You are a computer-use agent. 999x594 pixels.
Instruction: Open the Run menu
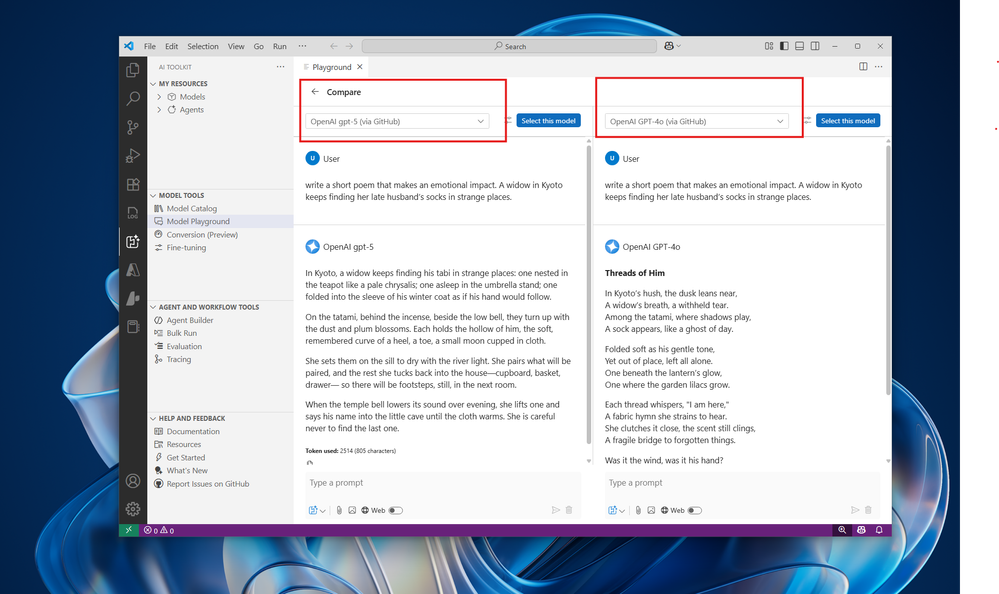pos(280,46)
